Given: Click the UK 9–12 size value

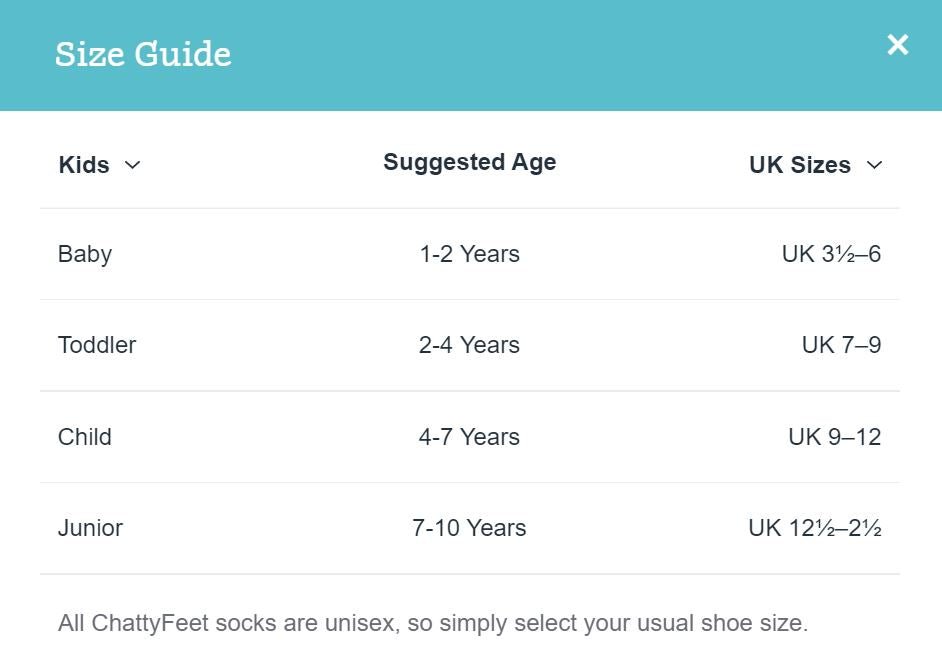Looking at the screenshot, I should 835,437.
